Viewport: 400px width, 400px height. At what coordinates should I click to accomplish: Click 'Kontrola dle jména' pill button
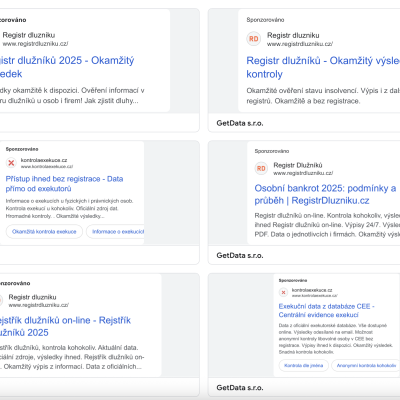pos(304,365)
